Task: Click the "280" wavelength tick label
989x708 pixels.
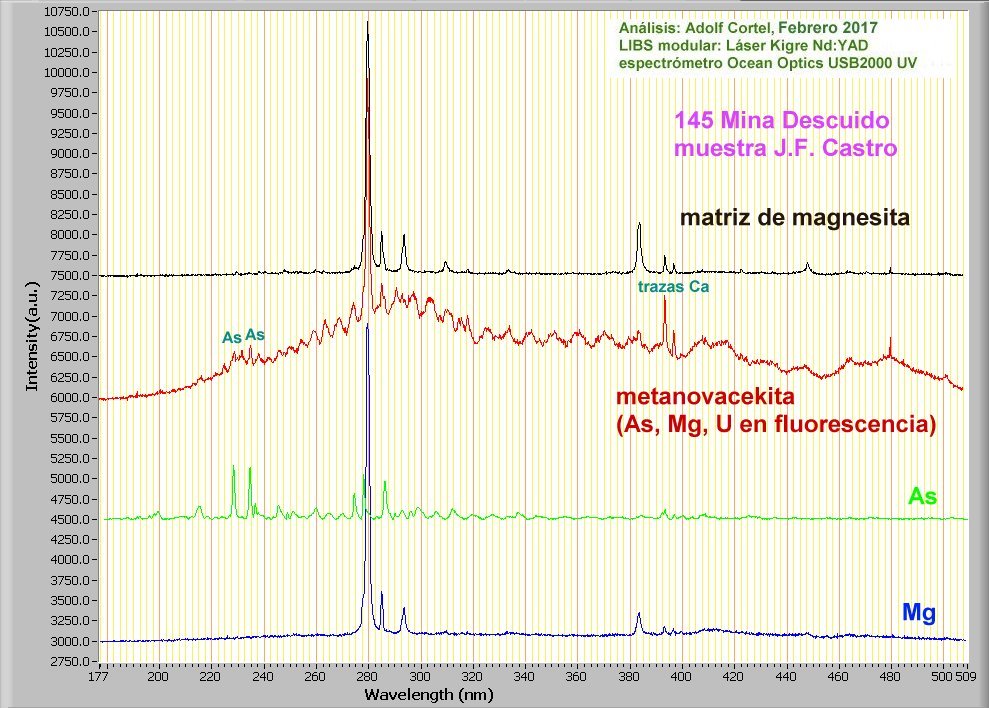Action: click(368, 677)
